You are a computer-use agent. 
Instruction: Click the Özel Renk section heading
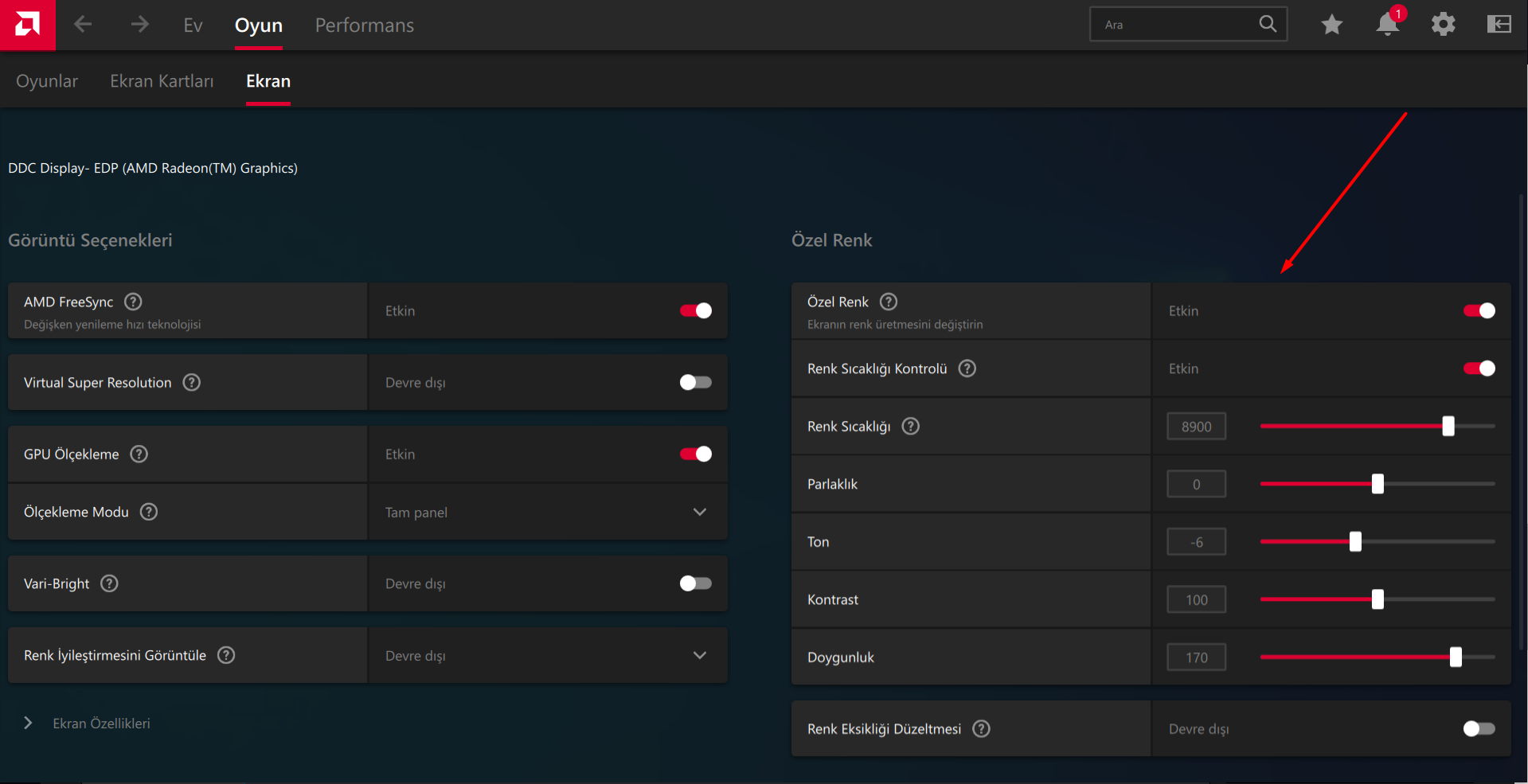point(832,240)
